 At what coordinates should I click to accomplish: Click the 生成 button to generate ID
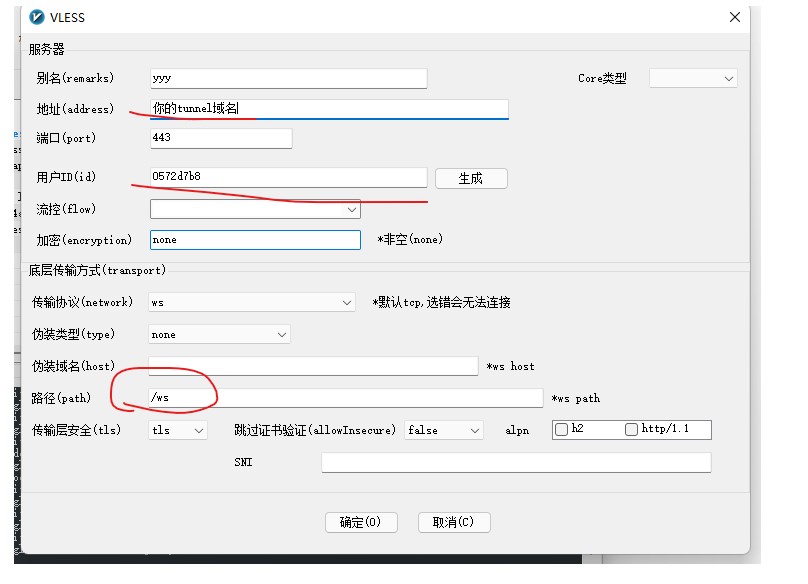(471, 178)
